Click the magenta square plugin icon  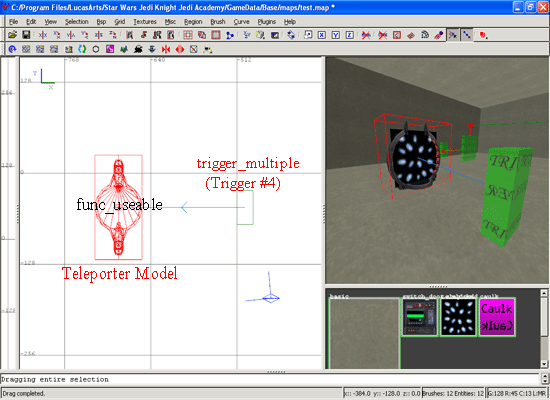coord(110,49)
